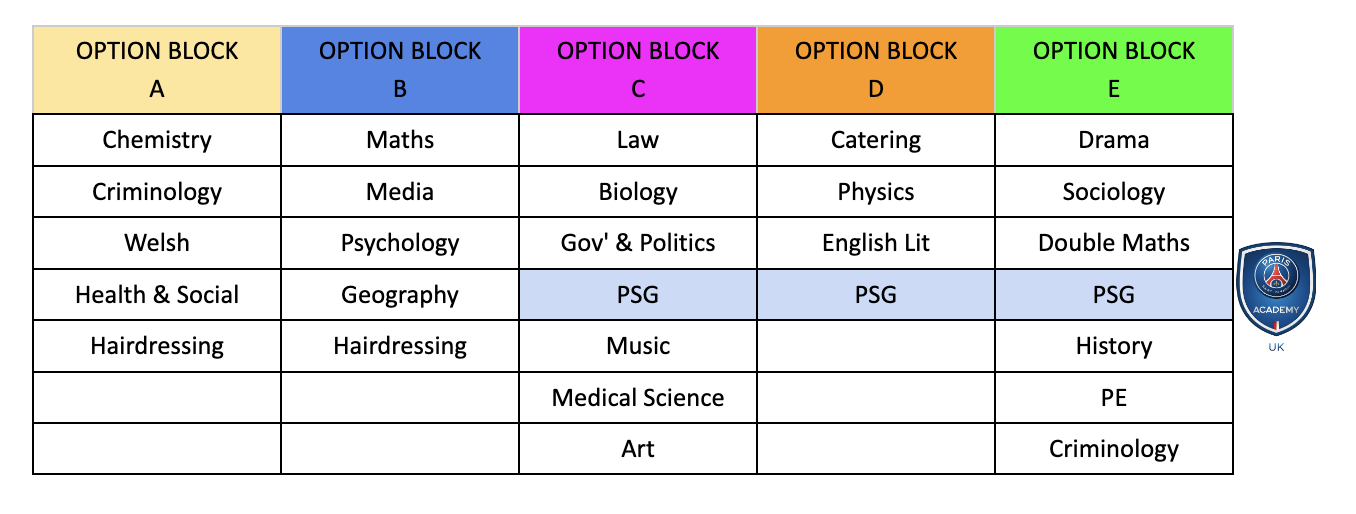Click the Health & Social cell

click(157, 295)
